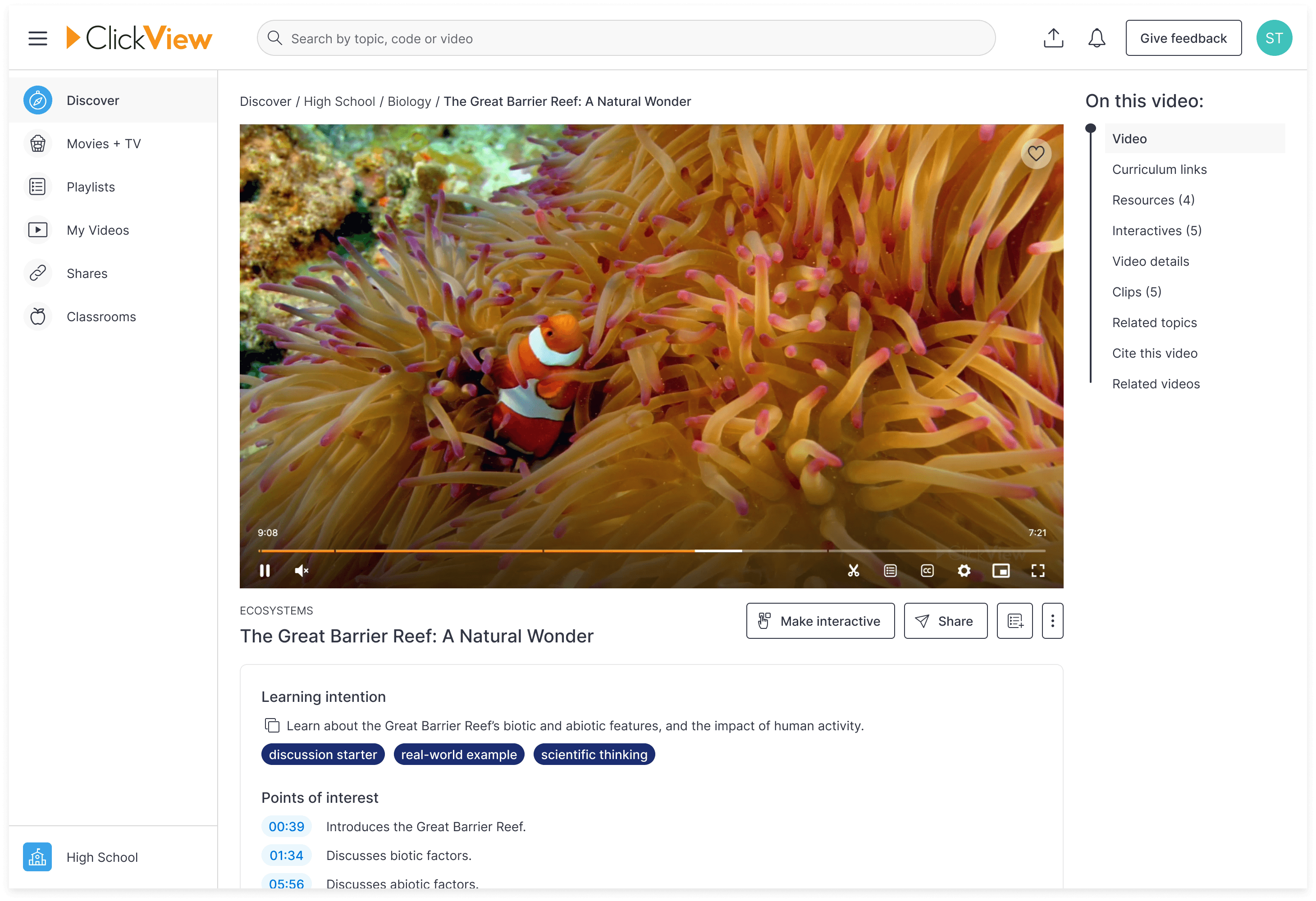Enable picture-in-picture mode
1316x901 pixels.
tap(1001, 570)
